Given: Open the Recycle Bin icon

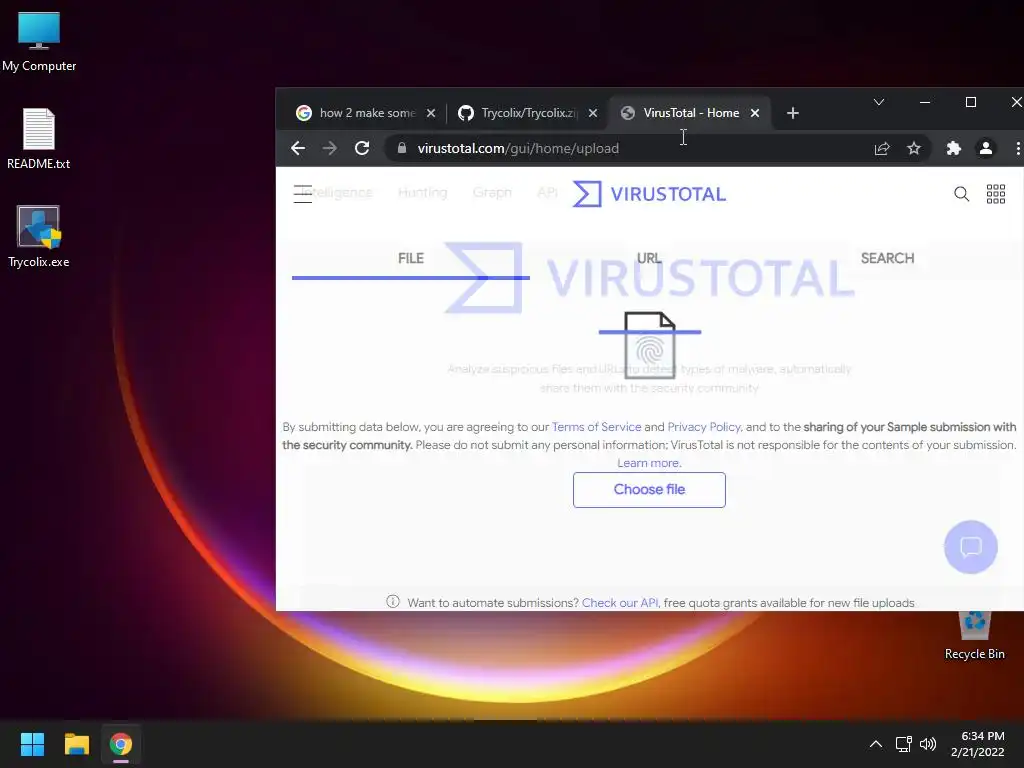Looking at the screenshot, I should click(x=974, y=635).
